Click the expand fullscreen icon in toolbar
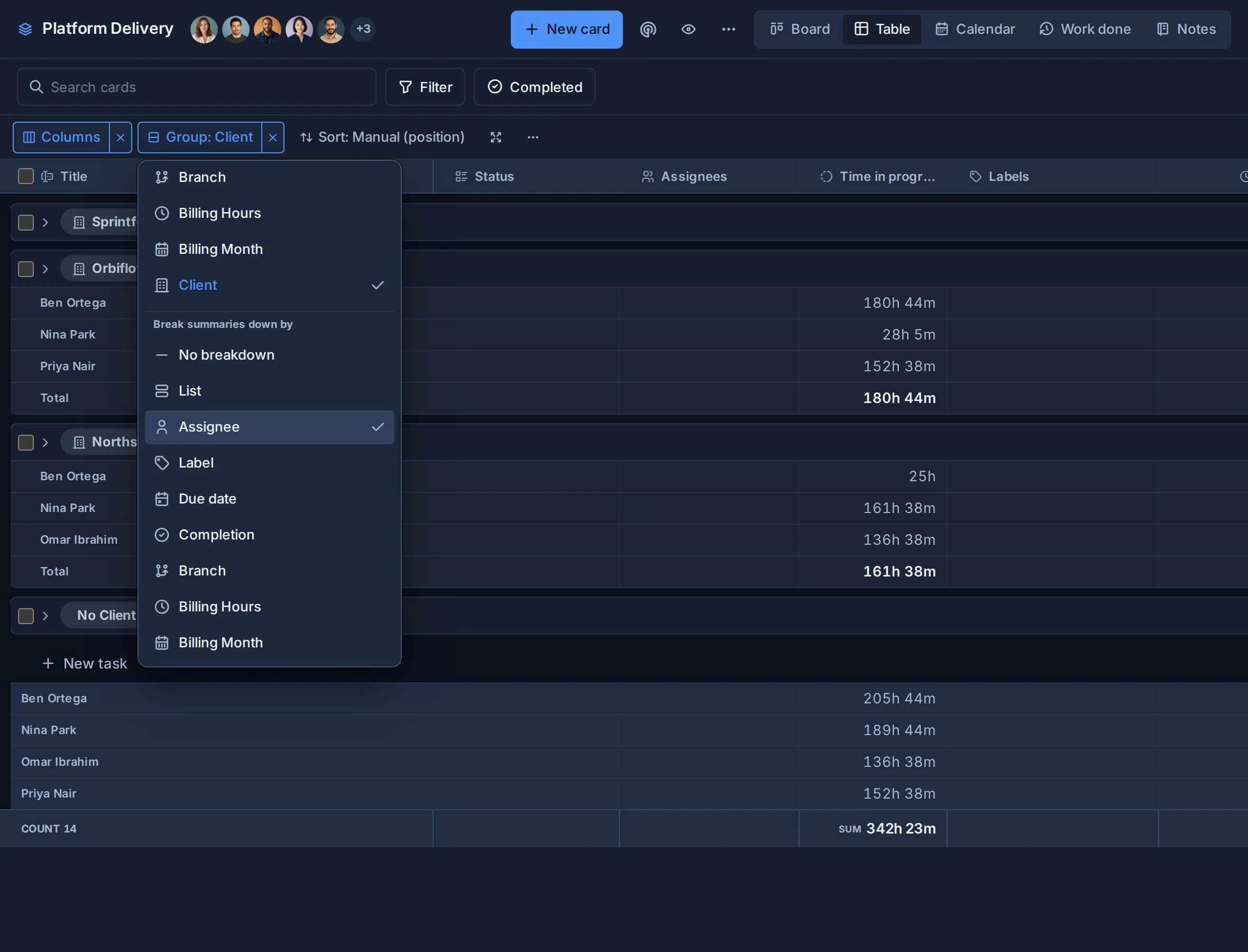1248x952 pixels. click(x=495, y=137)
